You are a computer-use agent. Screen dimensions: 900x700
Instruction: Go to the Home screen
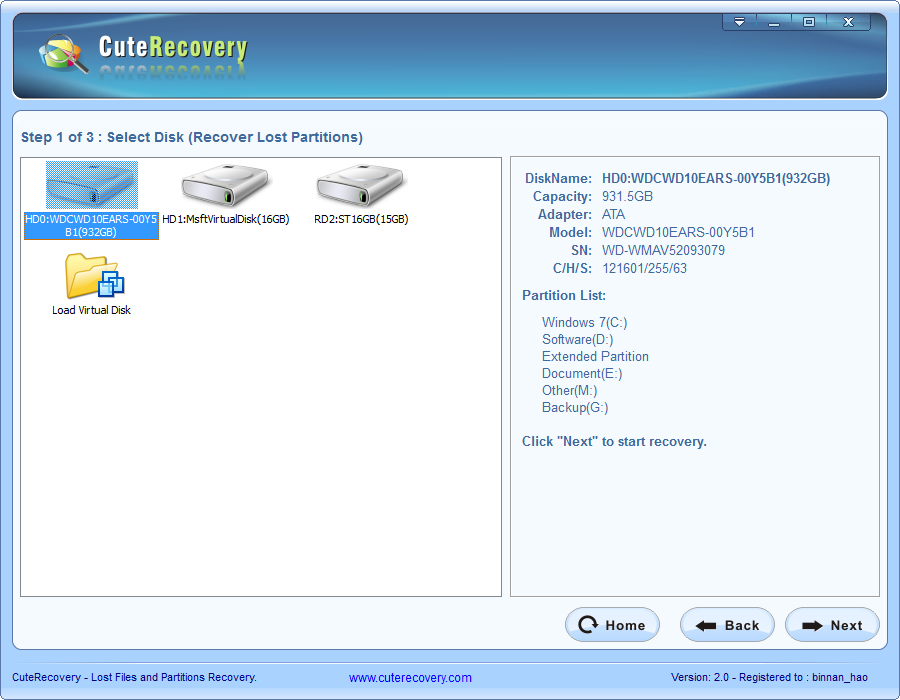[612, 625]
